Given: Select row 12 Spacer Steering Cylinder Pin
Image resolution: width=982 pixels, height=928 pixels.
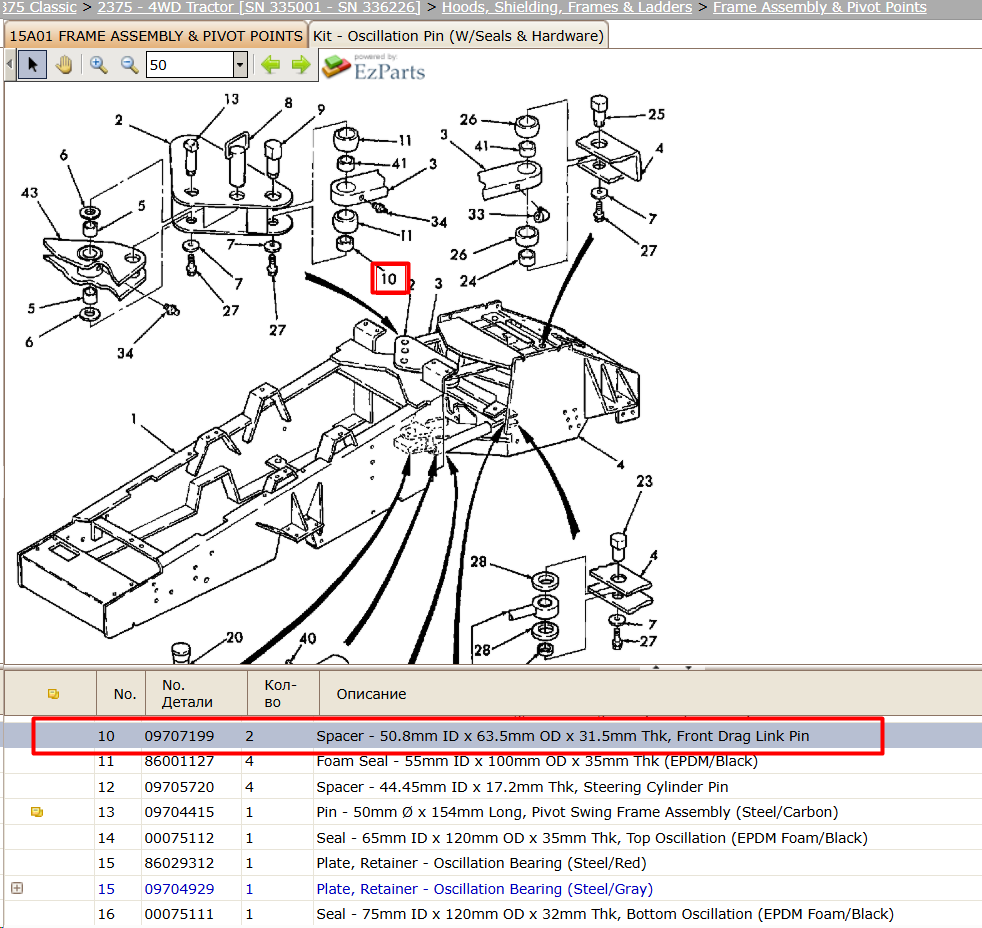Looking at the screenshot, I should tap(491, 786).
